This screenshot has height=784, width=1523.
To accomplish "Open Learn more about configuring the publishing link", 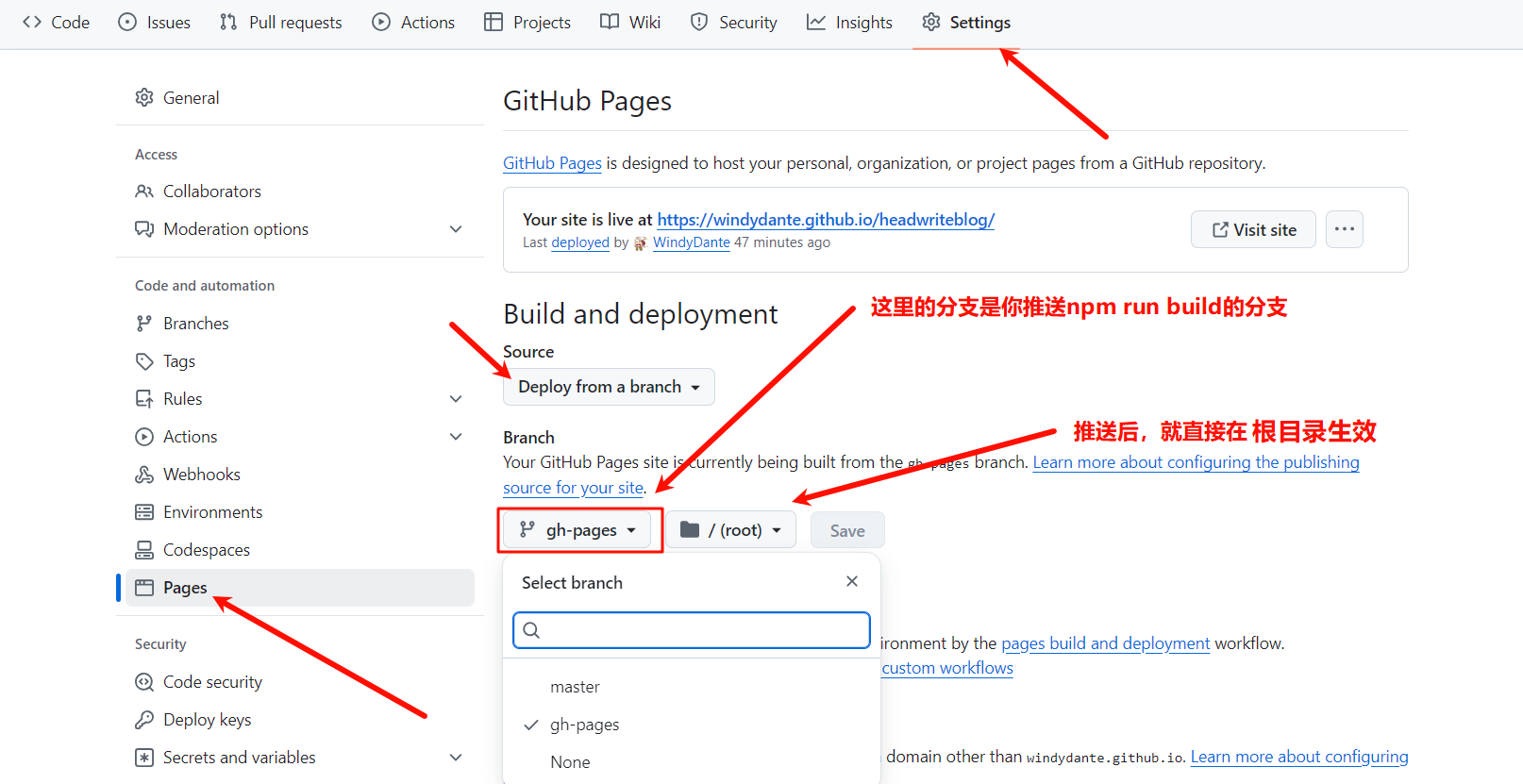I will [1196, 462].
